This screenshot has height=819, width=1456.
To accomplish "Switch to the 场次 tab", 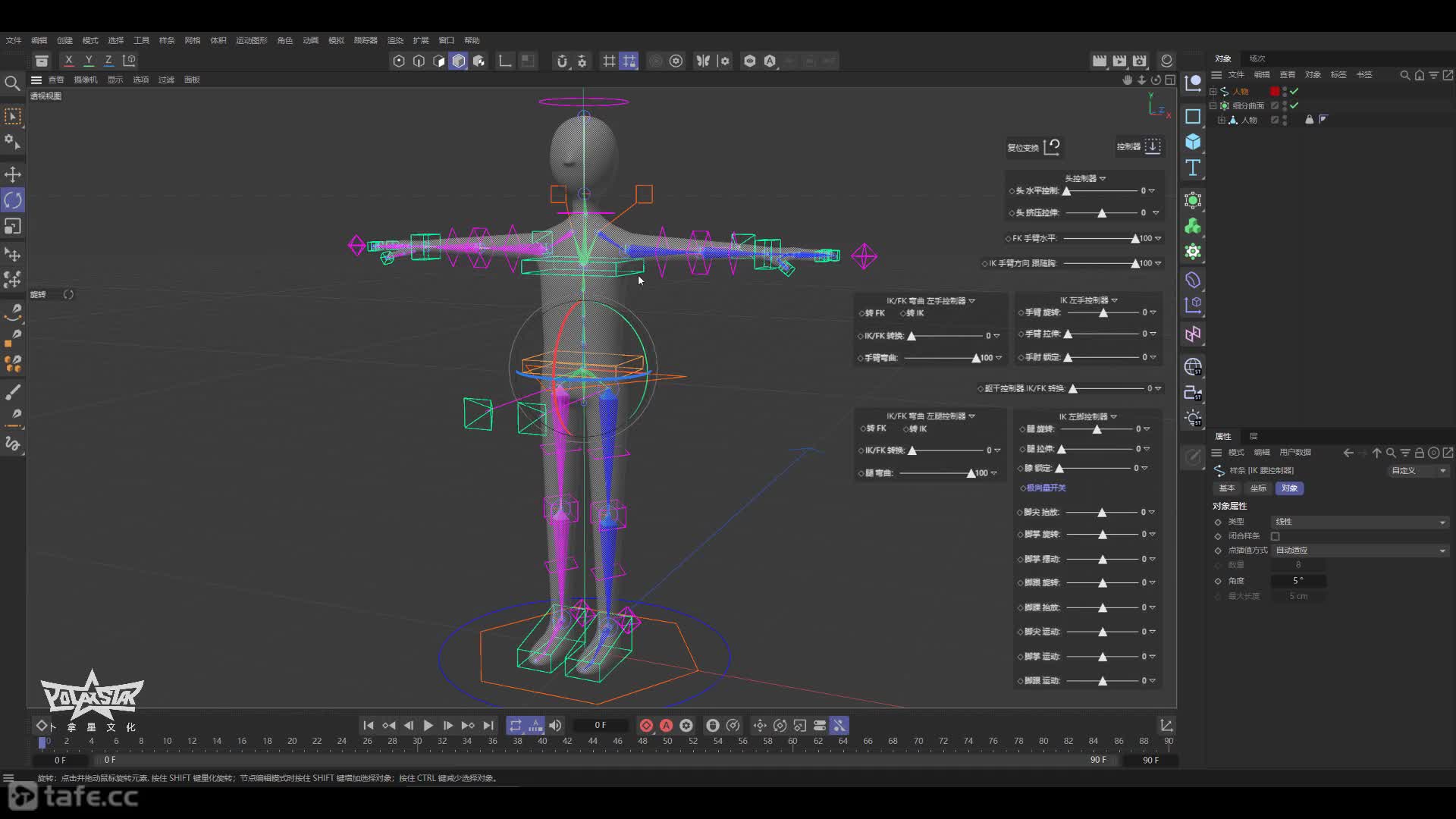I will [x=1257, y=58].
